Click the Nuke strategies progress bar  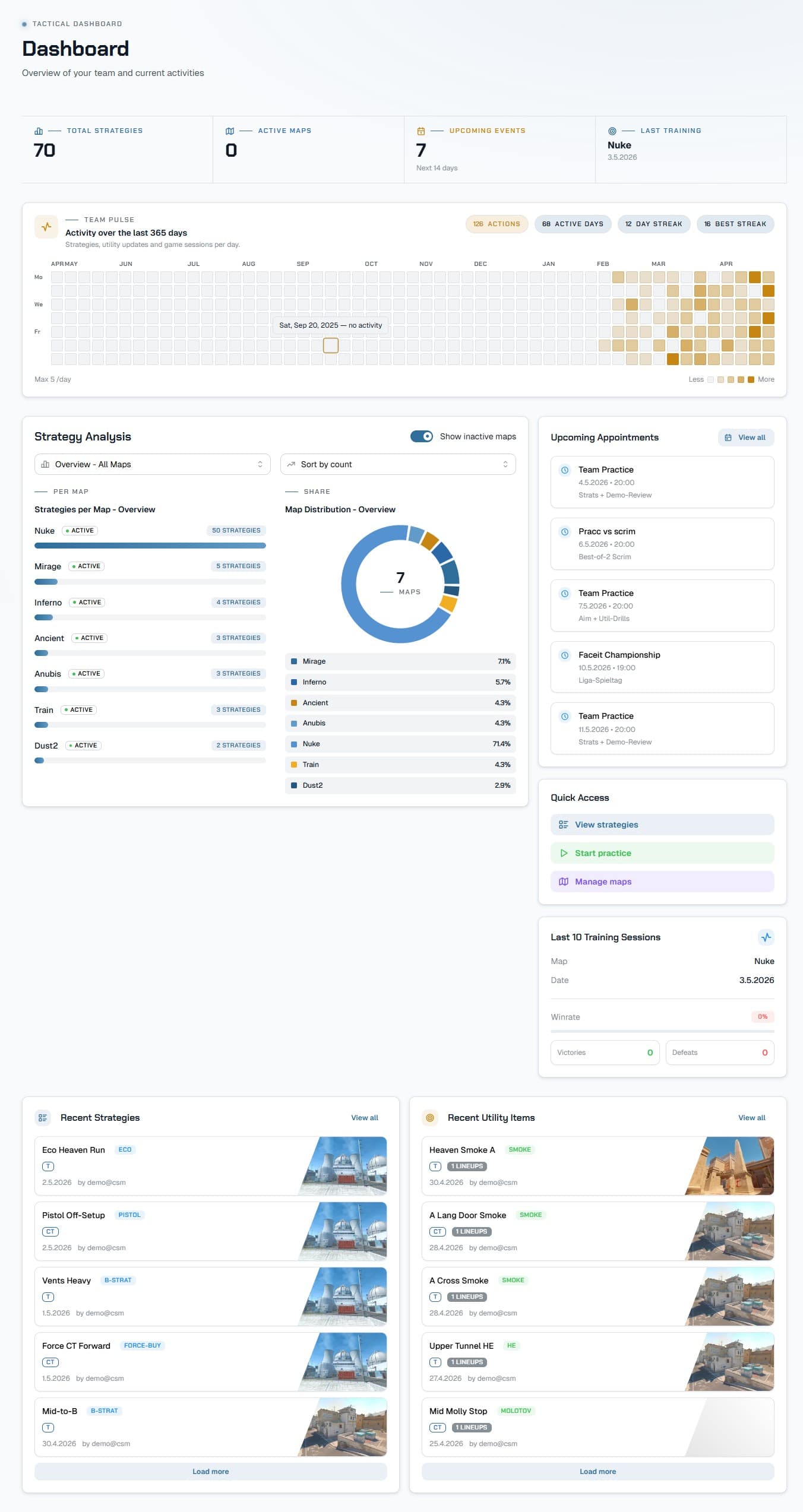pyautogui.click(x=150, y=546)
